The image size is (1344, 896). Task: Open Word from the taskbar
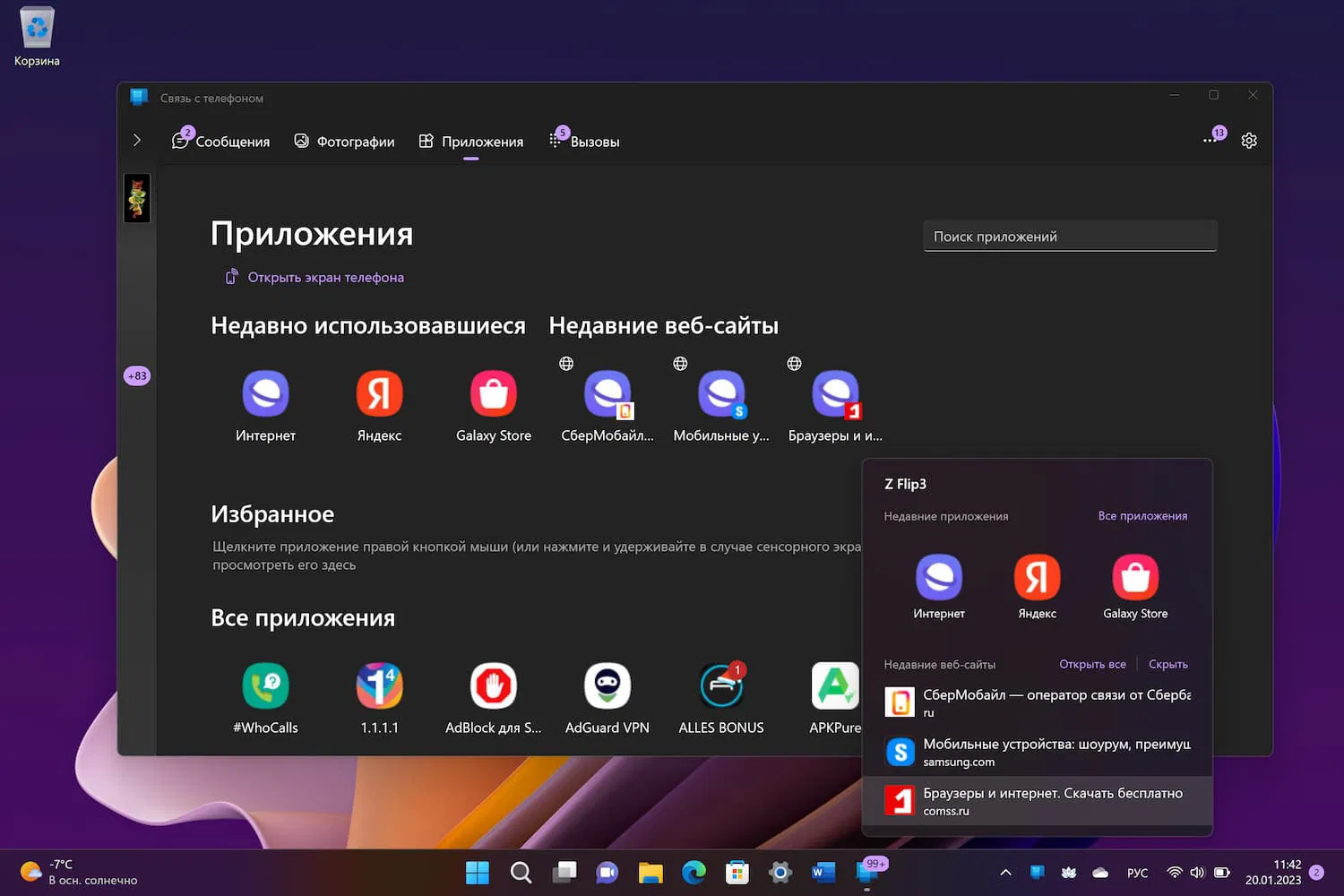823,872
